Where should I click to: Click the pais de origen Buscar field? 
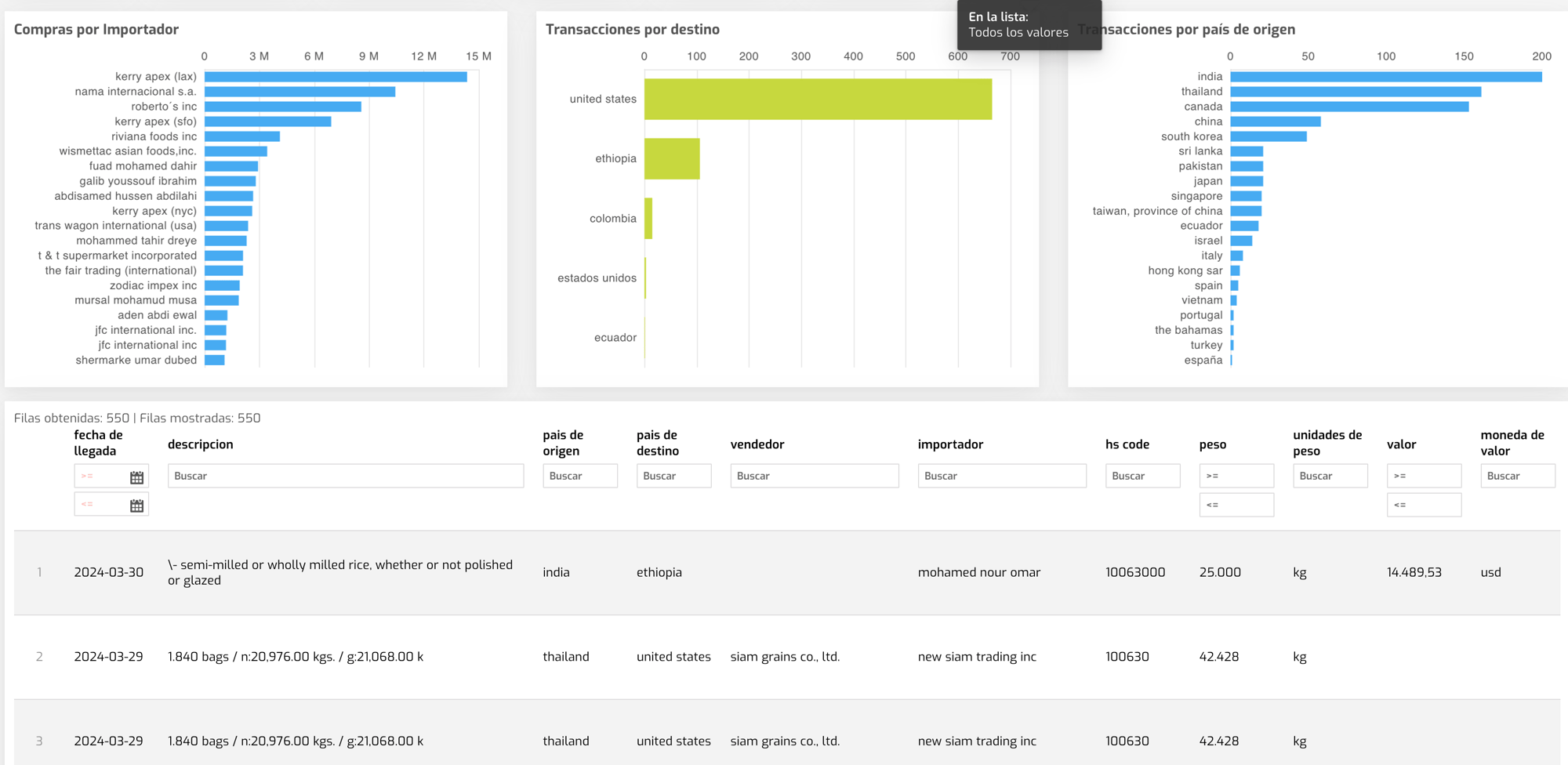[x=579, y=476]
